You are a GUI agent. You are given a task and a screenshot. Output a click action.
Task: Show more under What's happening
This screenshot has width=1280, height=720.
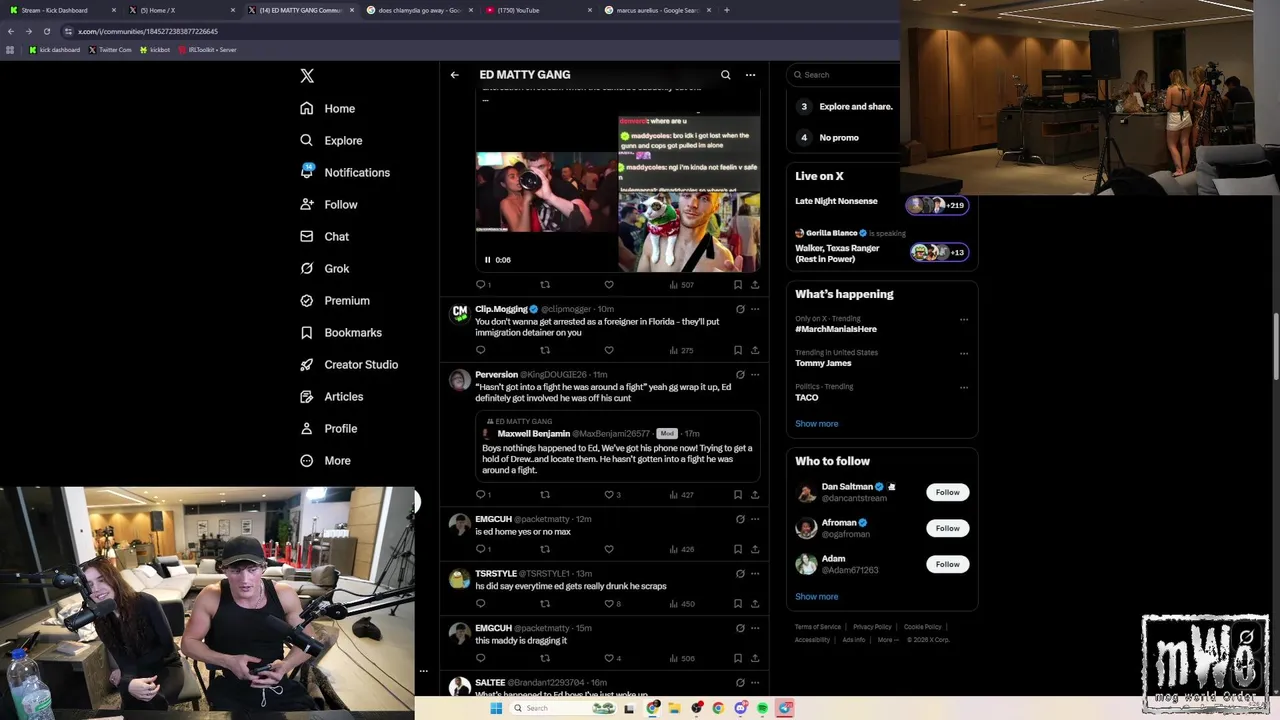817,424
